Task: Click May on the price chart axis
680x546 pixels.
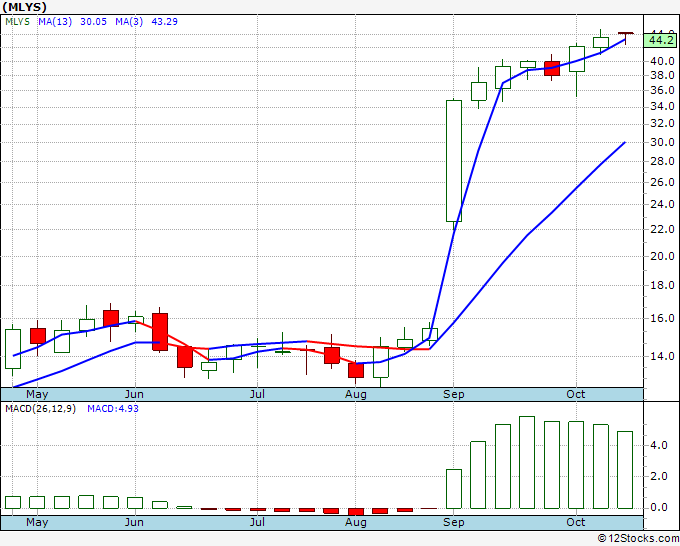Action: (x=37, y=394)
